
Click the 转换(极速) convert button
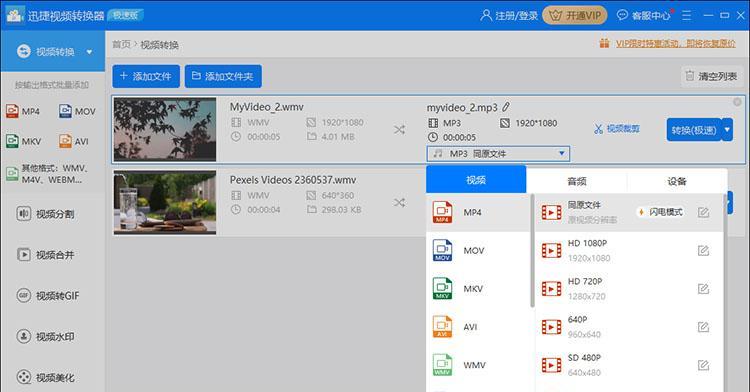pos(694,130)
